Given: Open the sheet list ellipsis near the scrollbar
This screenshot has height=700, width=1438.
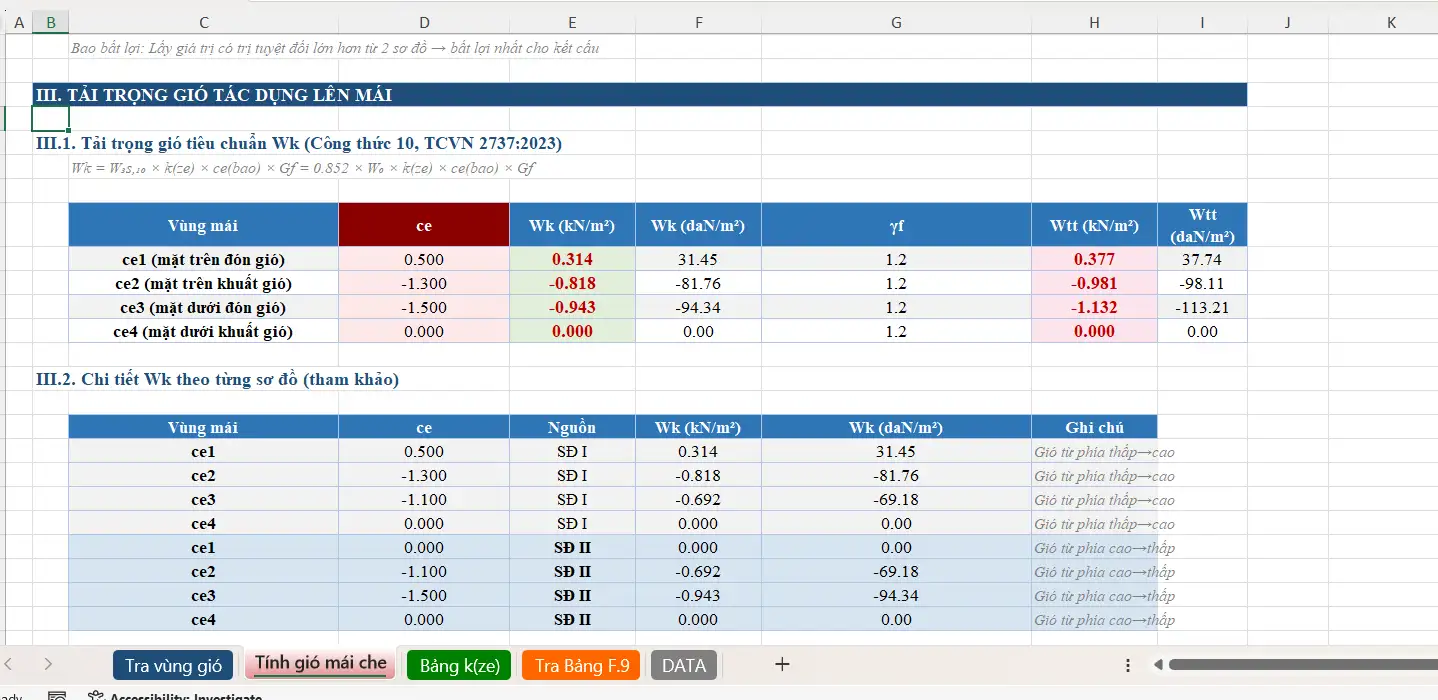Looking at the screenshot, I should coord(1127,664).
